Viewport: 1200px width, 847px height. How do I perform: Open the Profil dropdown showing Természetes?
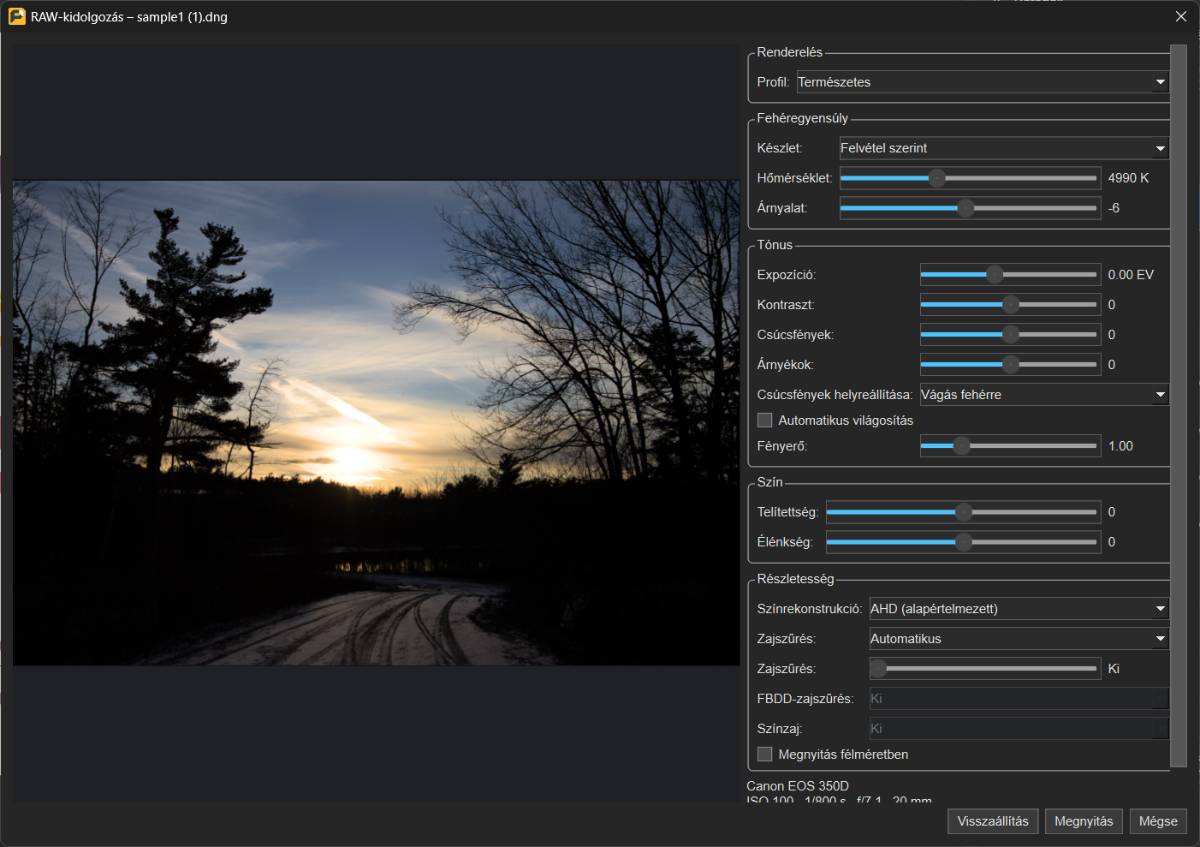[x=983, y=82]
